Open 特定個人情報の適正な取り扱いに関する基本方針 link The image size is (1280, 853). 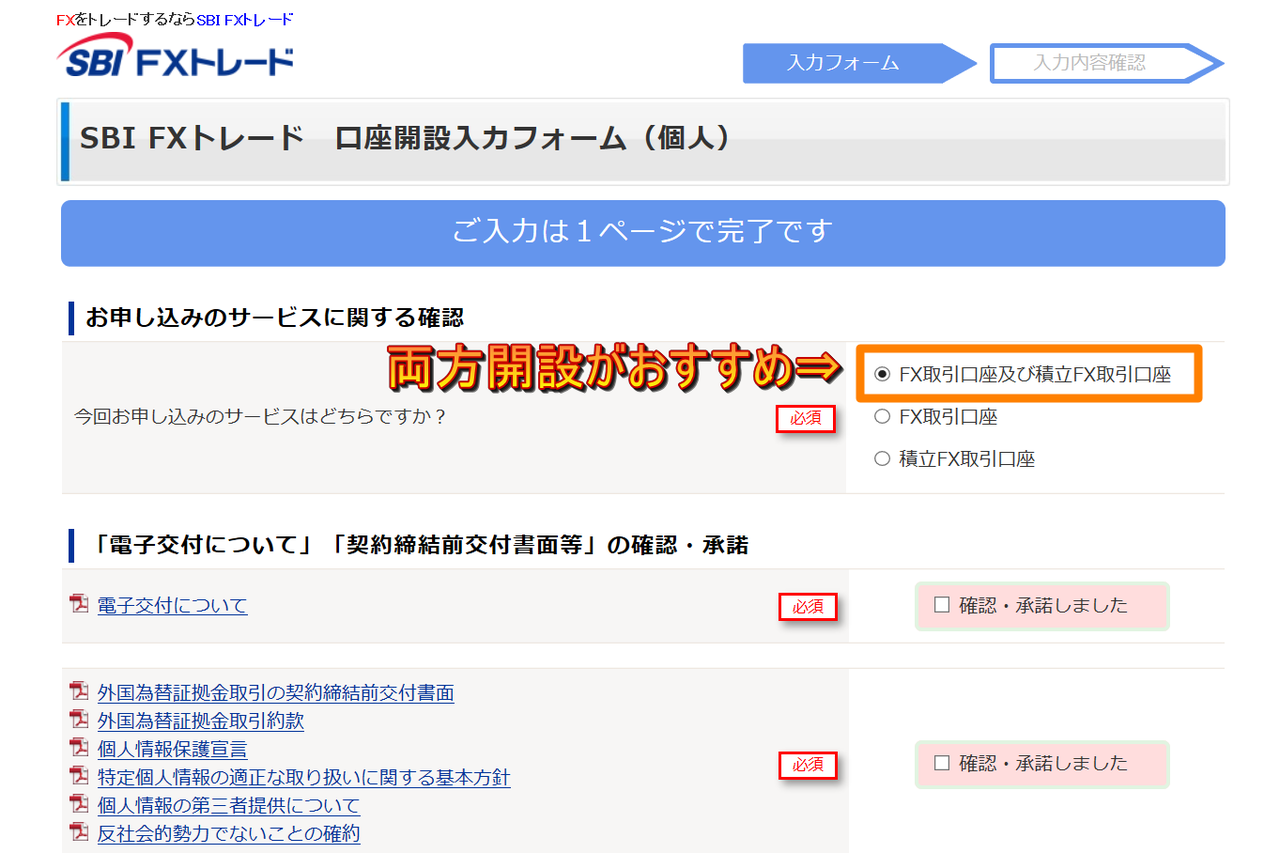point(304,776)
